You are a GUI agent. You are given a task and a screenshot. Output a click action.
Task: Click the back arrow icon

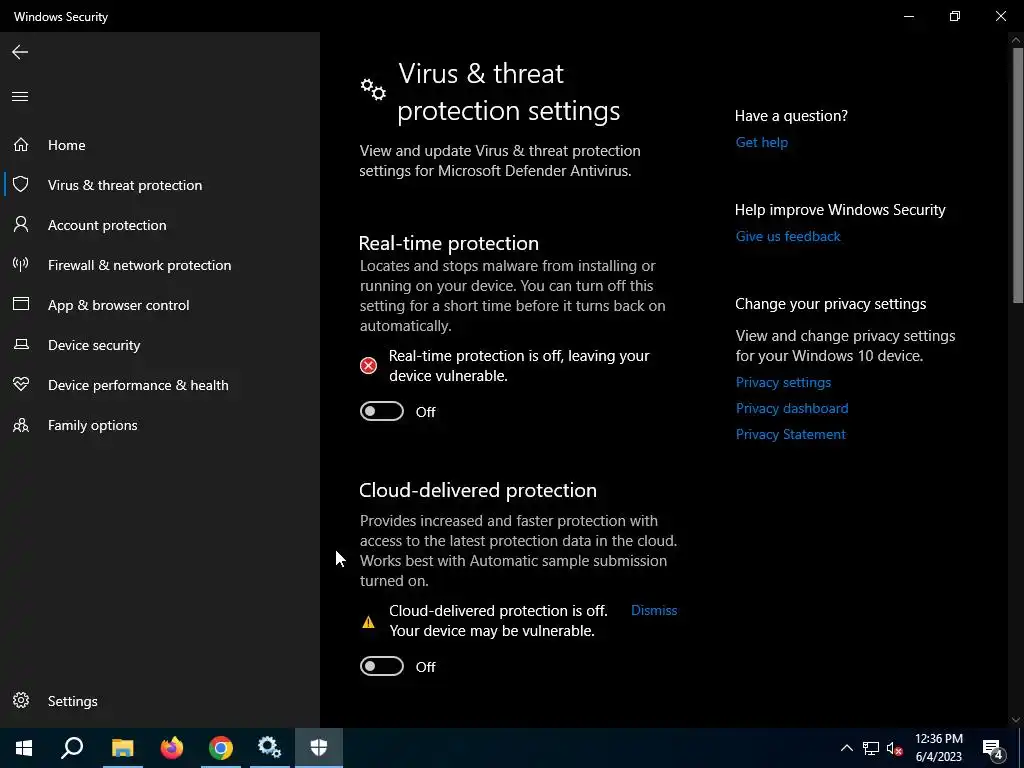pos(20,52)
